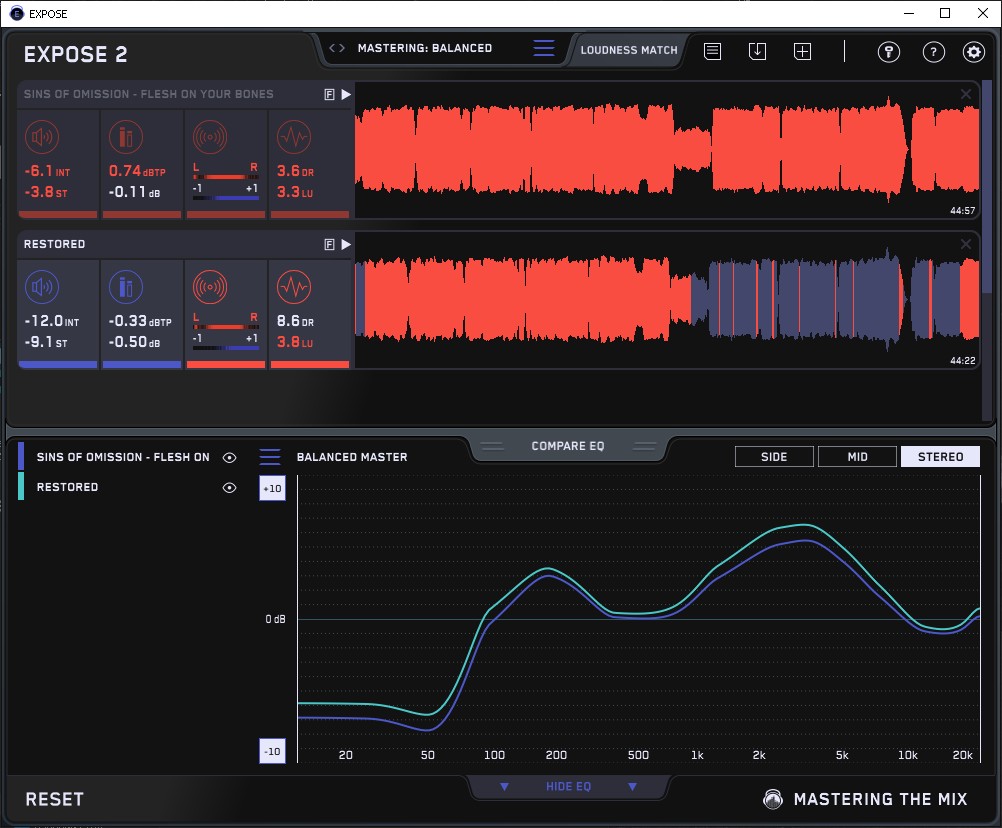The width and height of the screenshot is (1002, 828).
Task: Toggle Loudness Match
Action: pos(629,50)
